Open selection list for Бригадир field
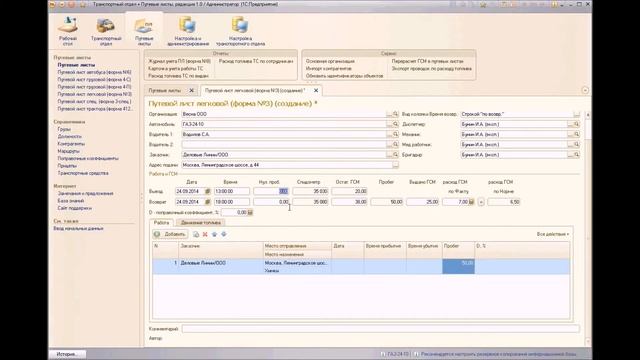The image size is (640, 360). click(570, 155)
